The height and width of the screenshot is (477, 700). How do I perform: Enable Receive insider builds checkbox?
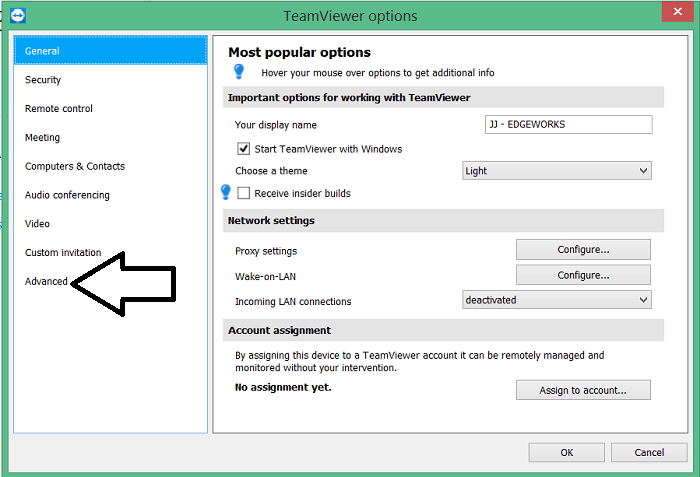[x=243, y=193]
